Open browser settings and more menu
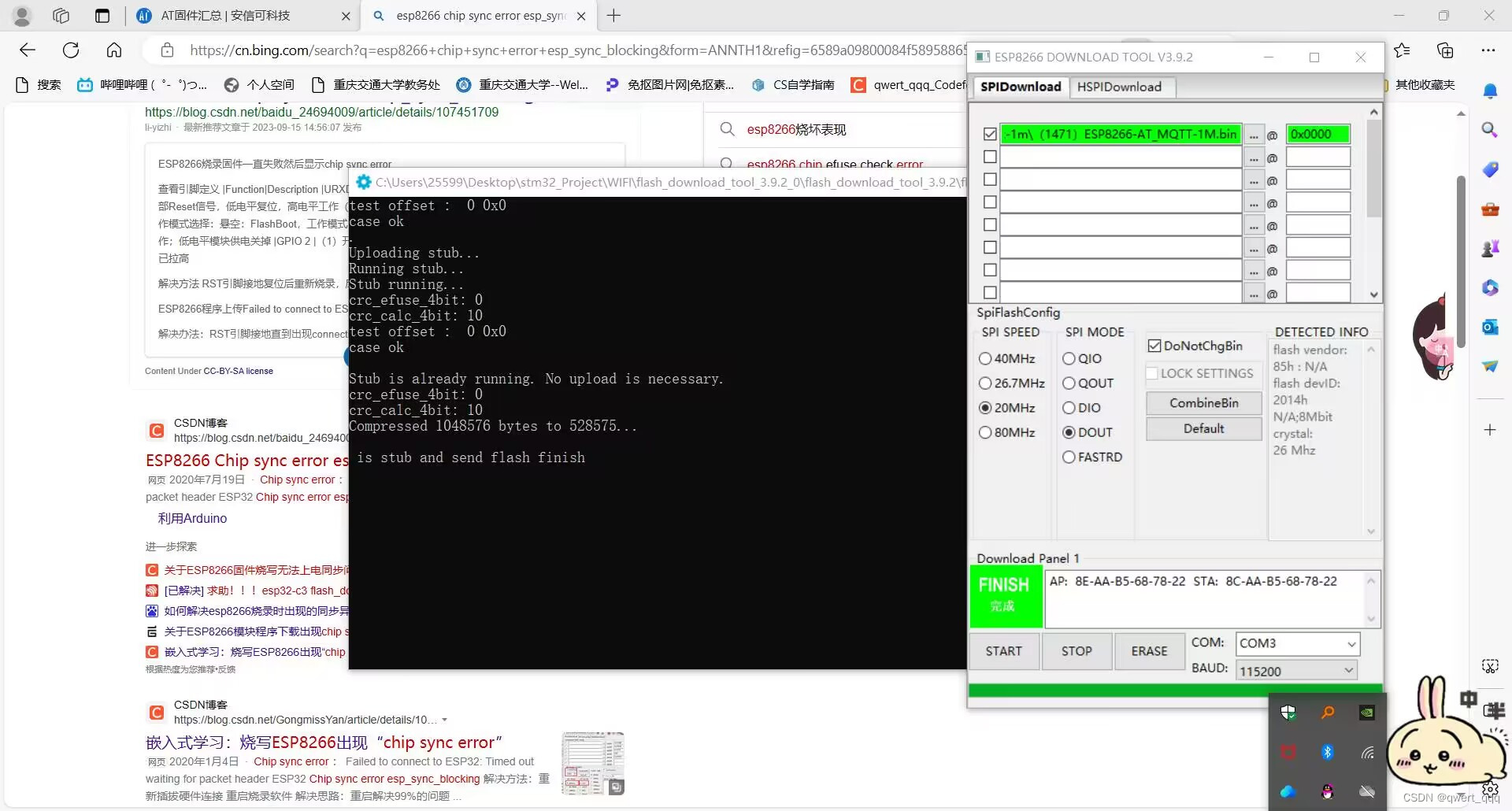1512x811 pixels. tap(1488, 50)
